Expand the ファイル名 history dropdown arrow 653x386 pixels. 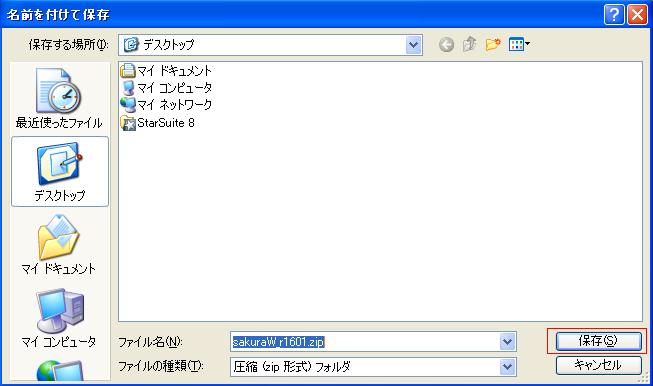click(x=507, y=342)
